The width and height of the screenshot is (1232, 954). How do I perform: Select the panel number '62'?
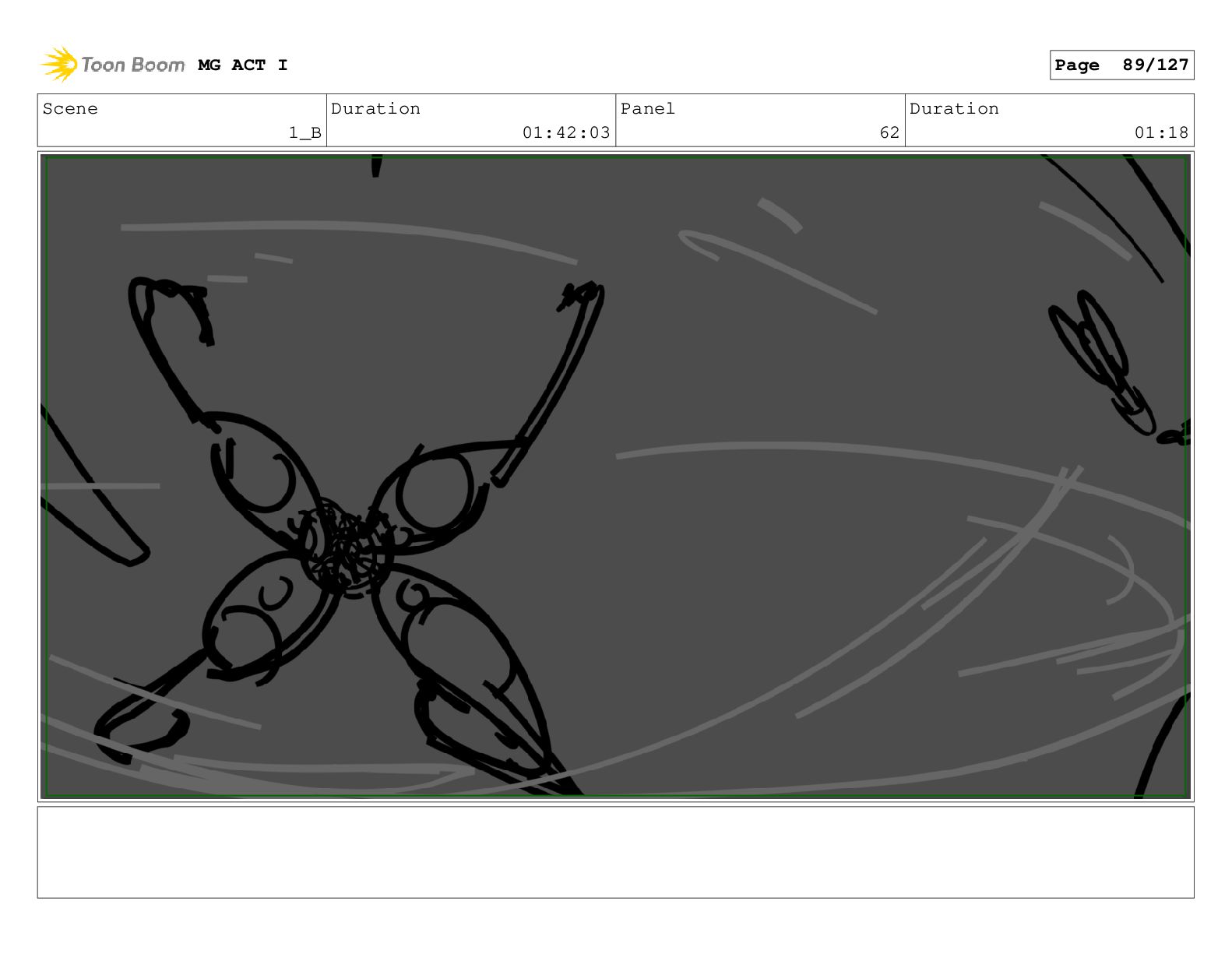(889, 133)
